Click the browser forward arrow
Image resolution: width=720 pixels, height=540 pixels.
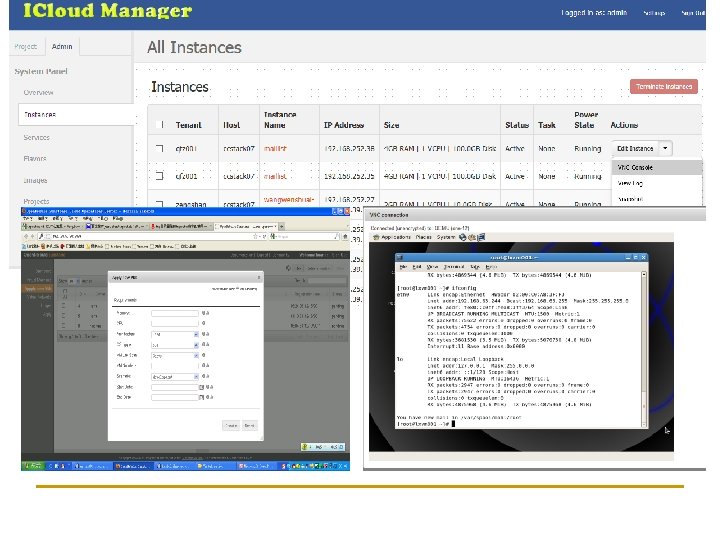coord(32,236)
